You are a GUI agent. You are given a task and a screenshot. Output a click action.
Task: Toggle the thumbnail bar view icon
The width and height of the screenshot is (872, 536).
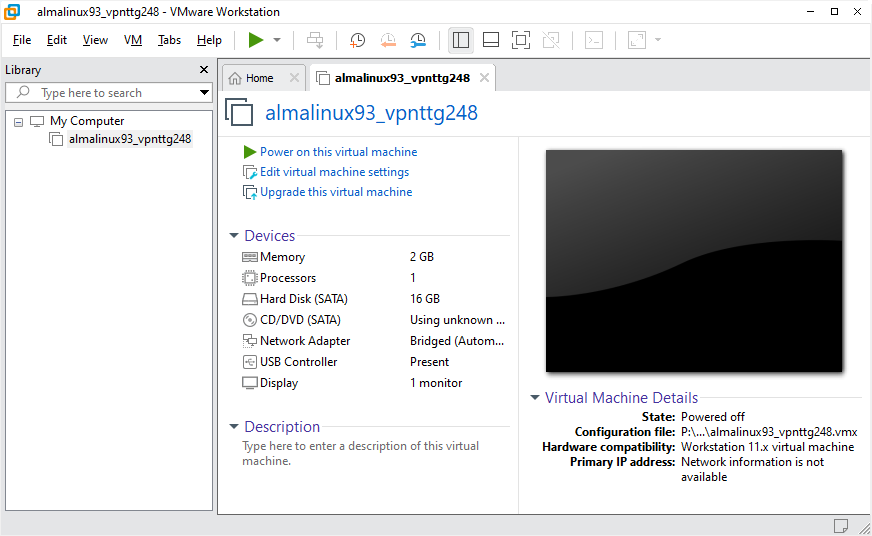click(x=491, y=40)
